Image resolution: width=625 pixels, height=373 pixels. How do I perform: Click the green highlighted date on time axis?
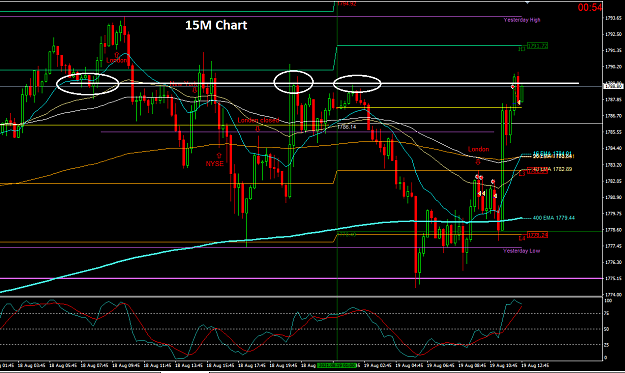[337, 365]
